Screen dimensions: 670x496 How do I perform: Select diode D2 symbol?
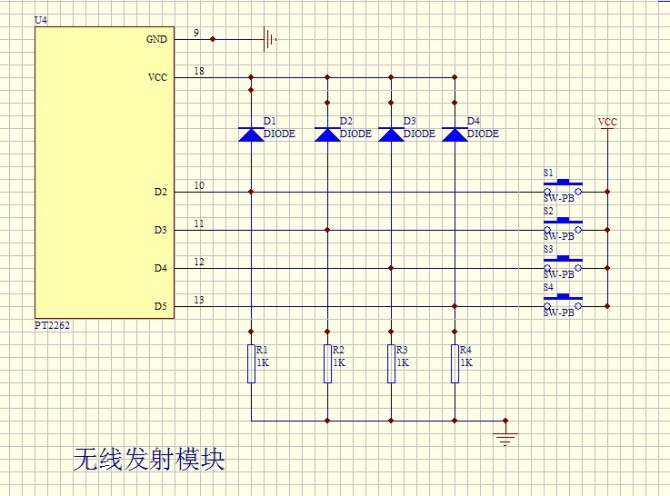327,134
